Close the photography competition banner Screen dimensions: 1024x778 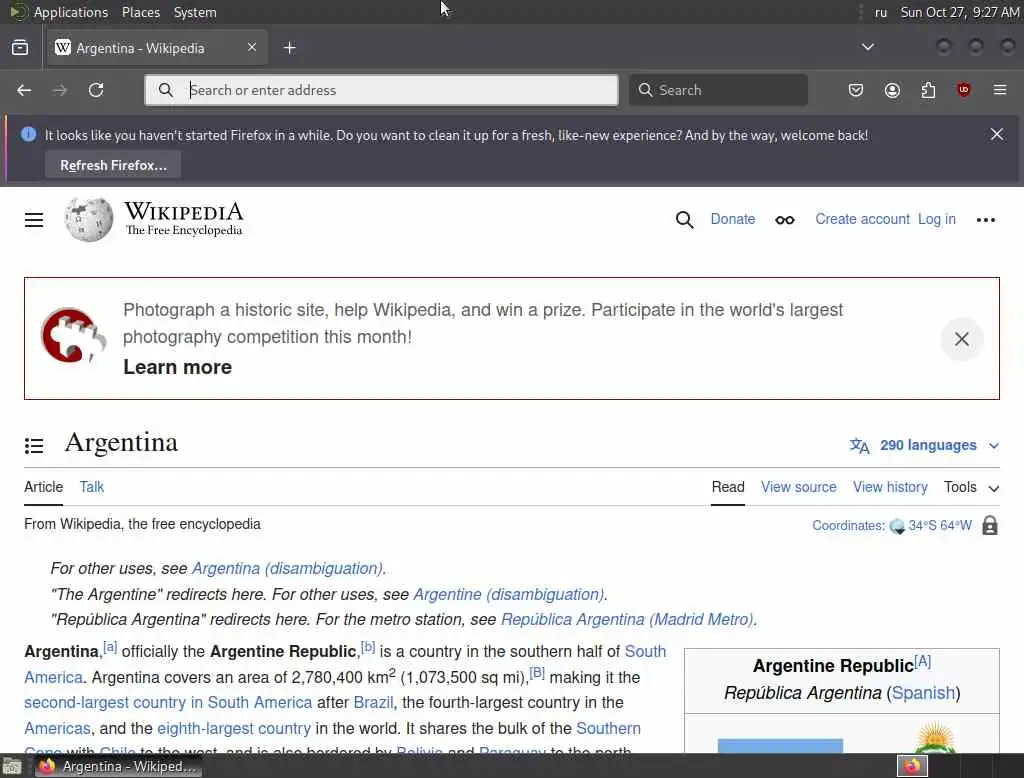961,339
